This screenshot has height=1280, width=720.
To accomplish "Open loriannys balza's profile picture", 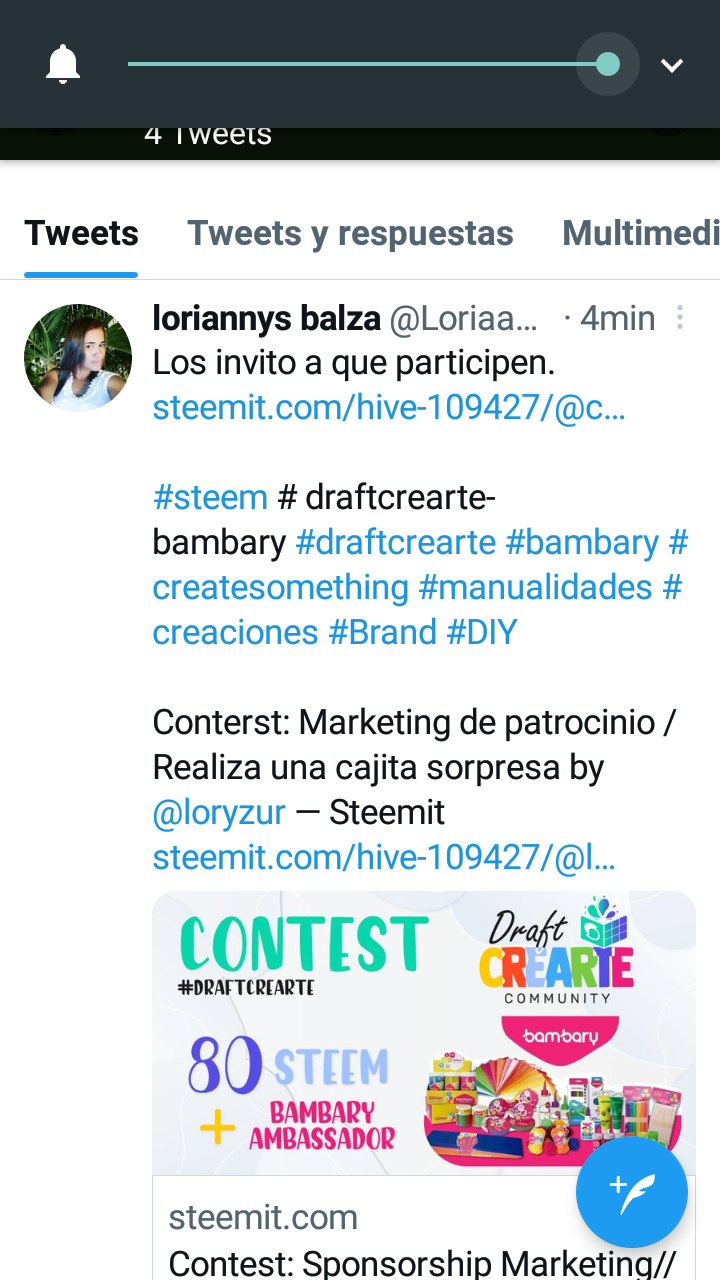I will tap(78, 358).
